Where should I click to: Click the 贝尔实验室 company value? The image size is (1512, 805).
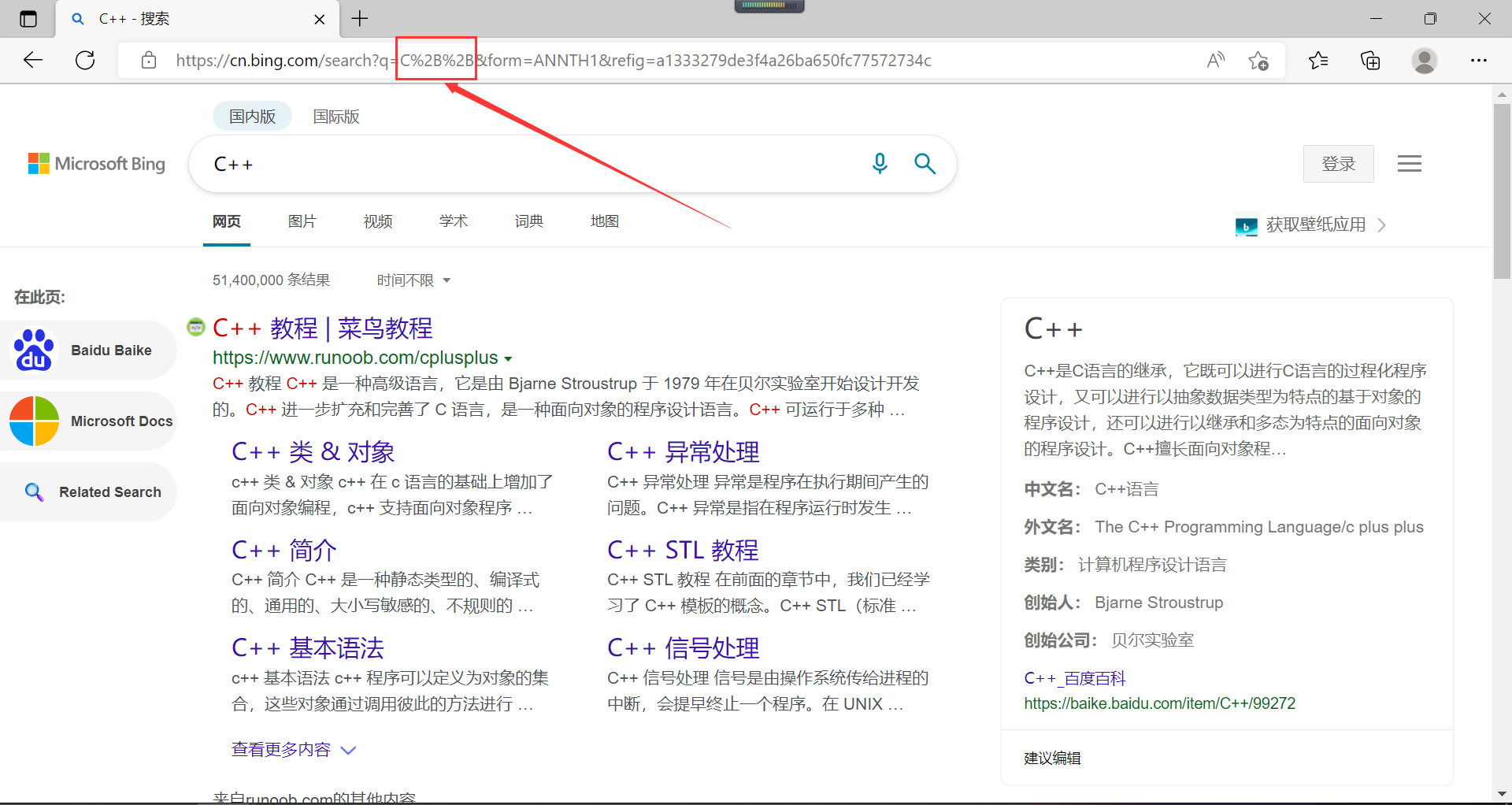click(x=1152, y=640)
